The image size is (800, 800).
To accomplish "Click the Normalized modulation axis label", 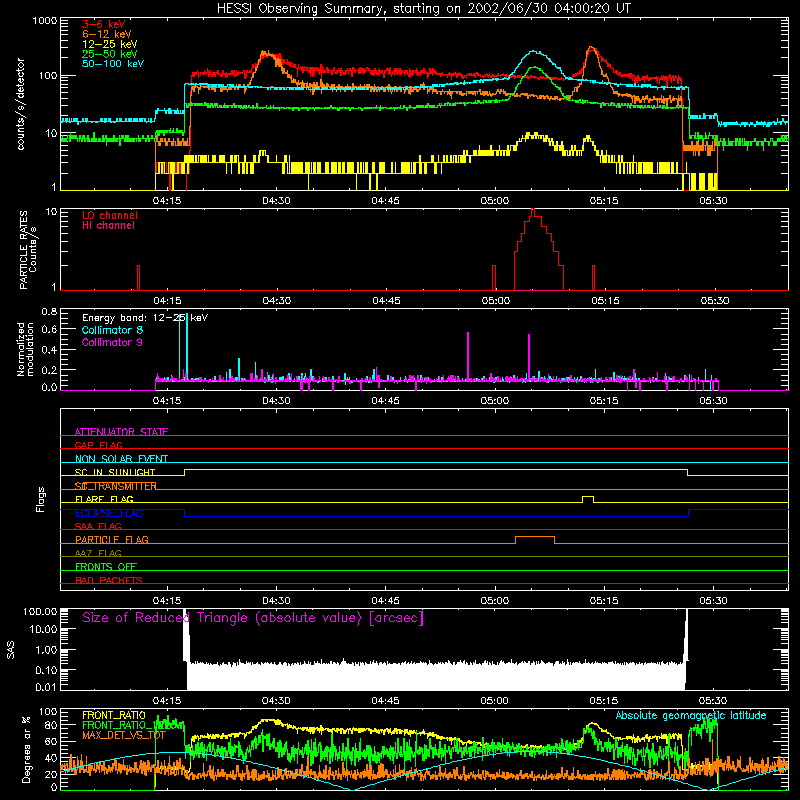I will [25, 349].
